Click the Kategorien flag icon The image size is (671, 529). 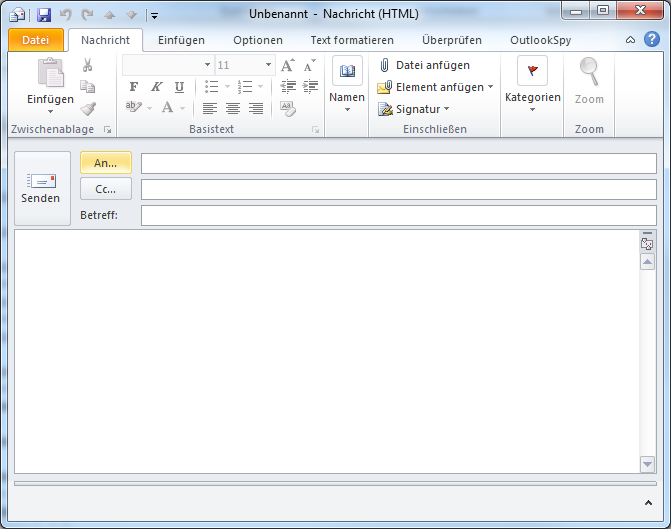tap(532, 71)
